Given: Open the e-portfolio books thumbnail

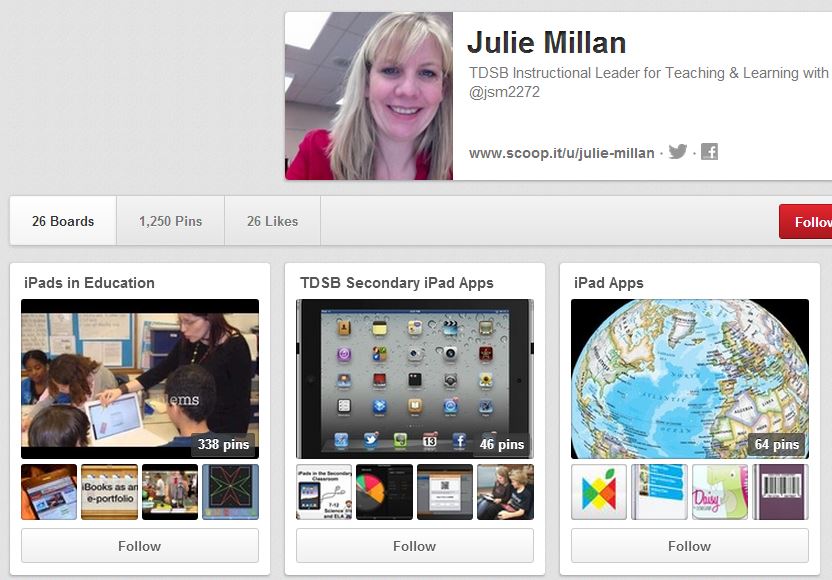Looking at the screenshot, I should 109,492.
